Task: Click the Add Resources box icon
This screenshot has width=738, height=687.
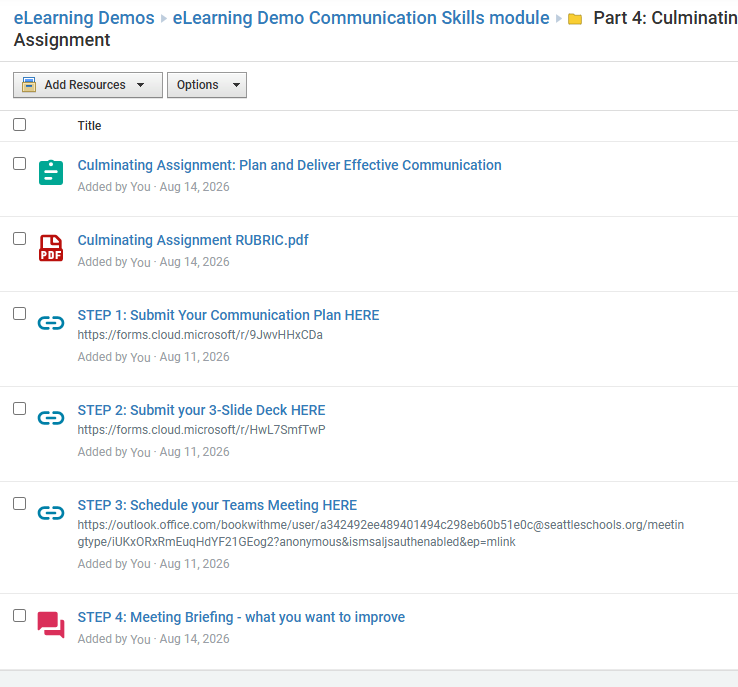Action: [x=29, y=85]
